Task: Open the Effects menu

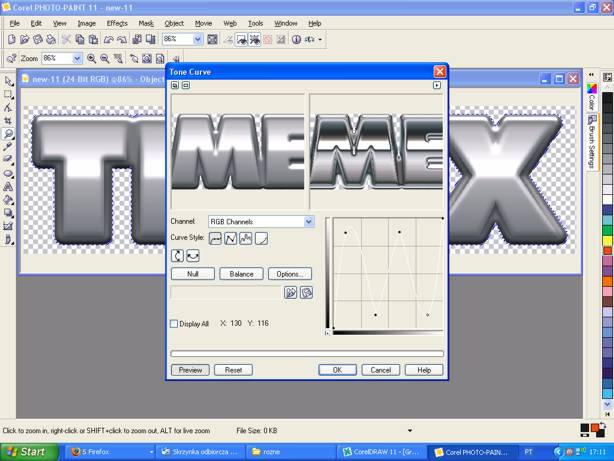Action: click(x=117, y=22)
